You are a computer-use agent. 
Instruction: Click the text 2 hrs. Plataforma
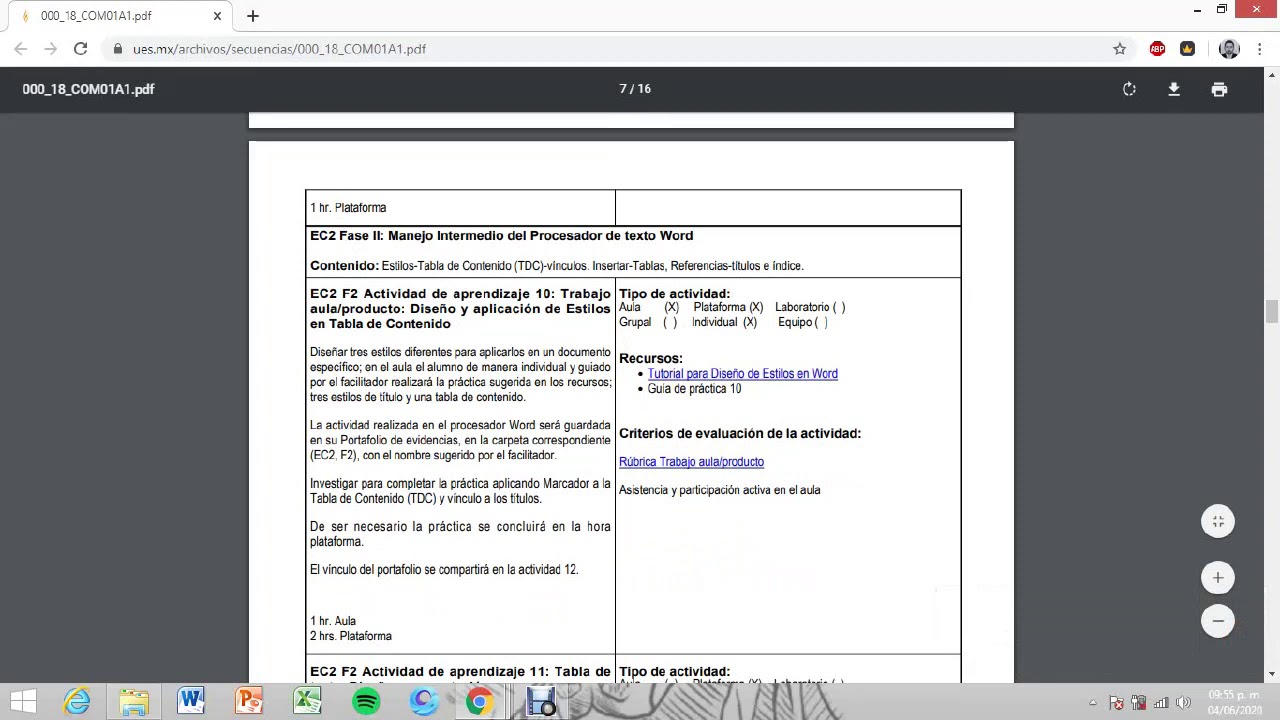[x=351, y=636]
